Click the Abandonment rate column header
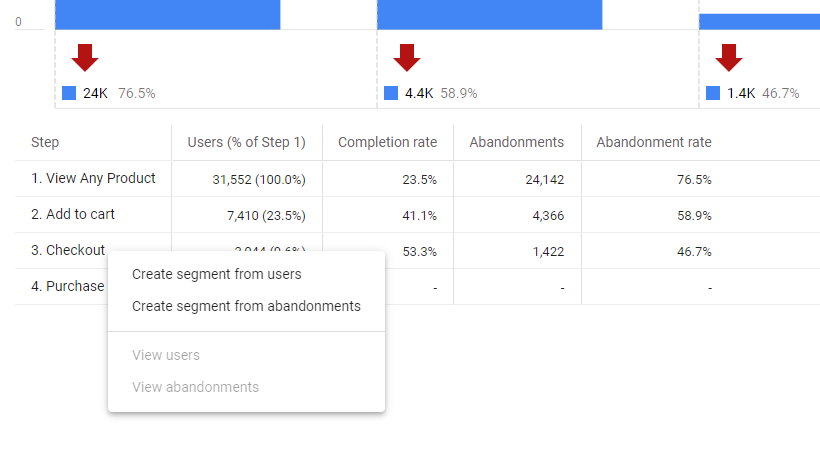This screenshot has width=820, height=461. point(654,142)
